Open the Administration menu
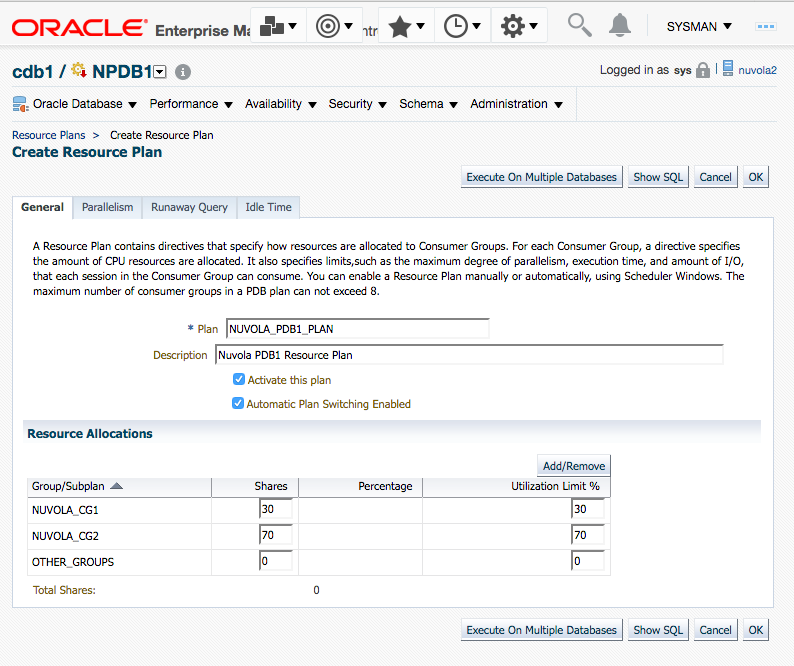The height and width of the screenshot is (666, 794). (x=517, y=104)
